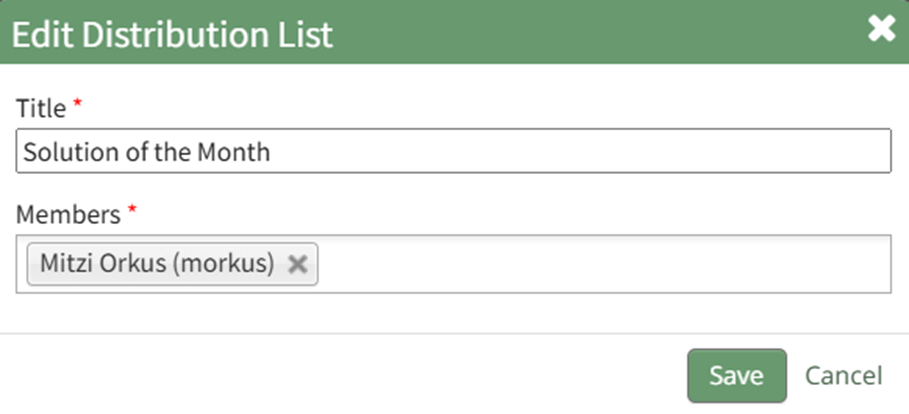The image size is (909, 414).
Task: Close the Edit Distribution List dialog
Action: coord(881,30)
